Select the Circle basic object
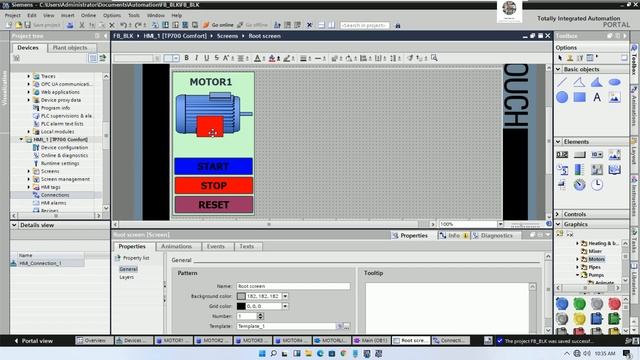Image resolution: width=640 pixels, height=360 pixels. (562, 97)
